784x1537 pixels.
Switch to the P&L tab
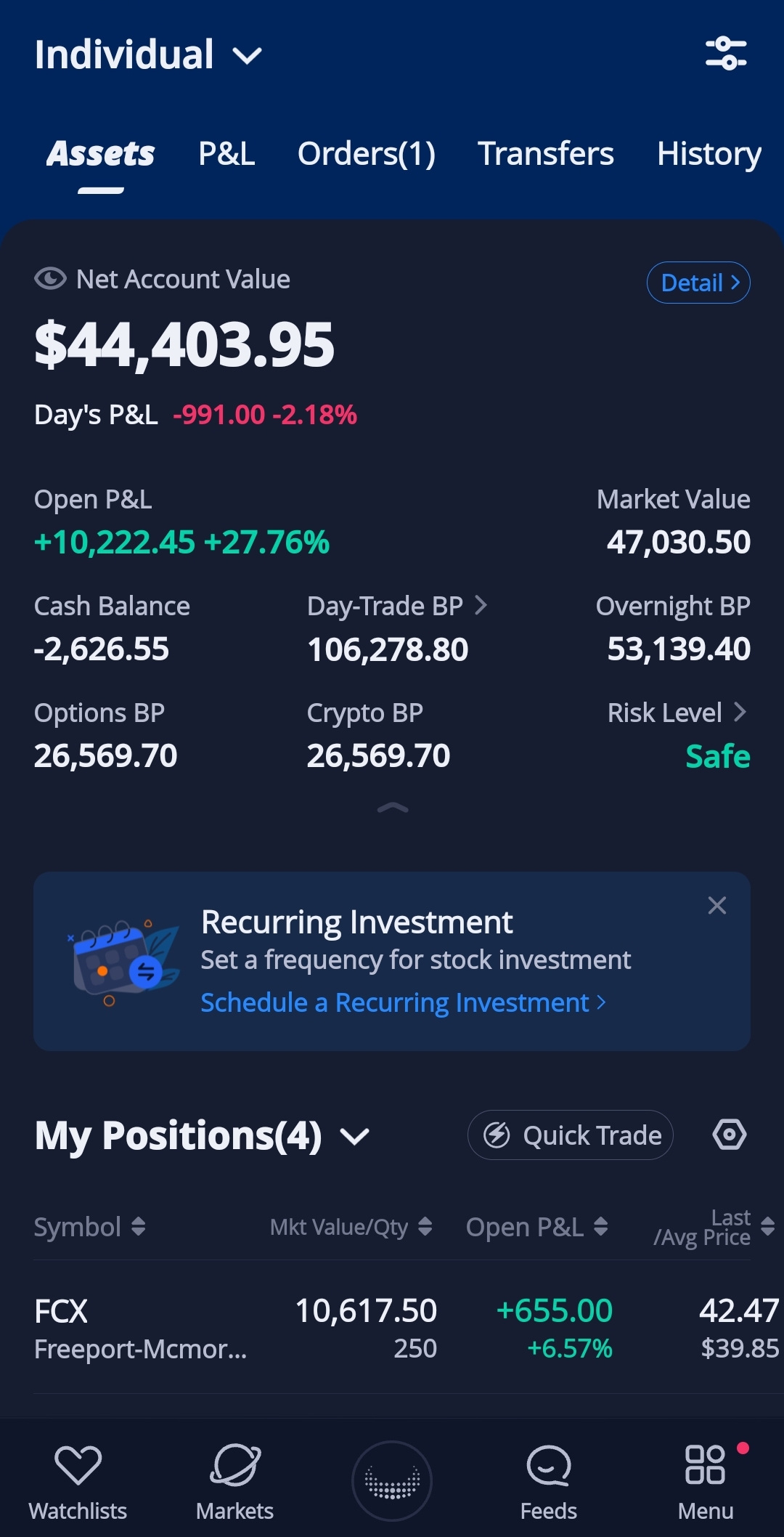[x=226, y=154]
